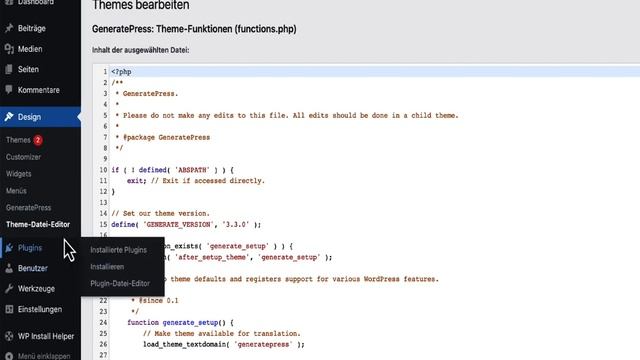Click the 'Inhalt der ausgewählten Datei:' label
Viewport: 640px width, 360px height.
[140, 50]
